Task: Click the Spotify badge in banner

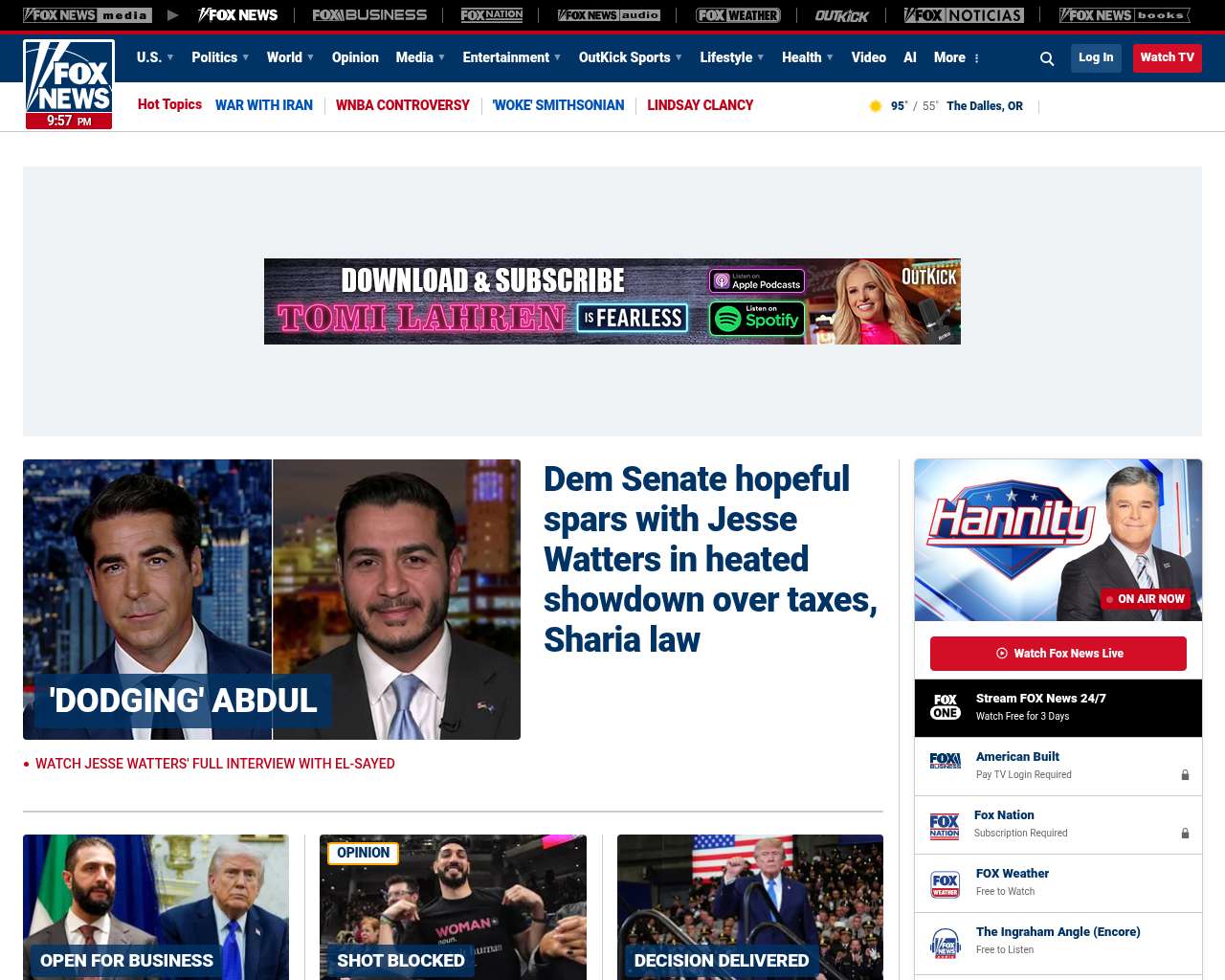Action: point(757,319)
